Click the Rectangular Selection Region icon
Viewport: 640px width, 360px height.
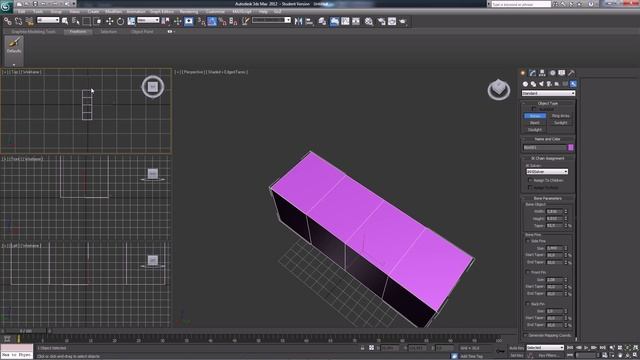[x=87, y=21]
